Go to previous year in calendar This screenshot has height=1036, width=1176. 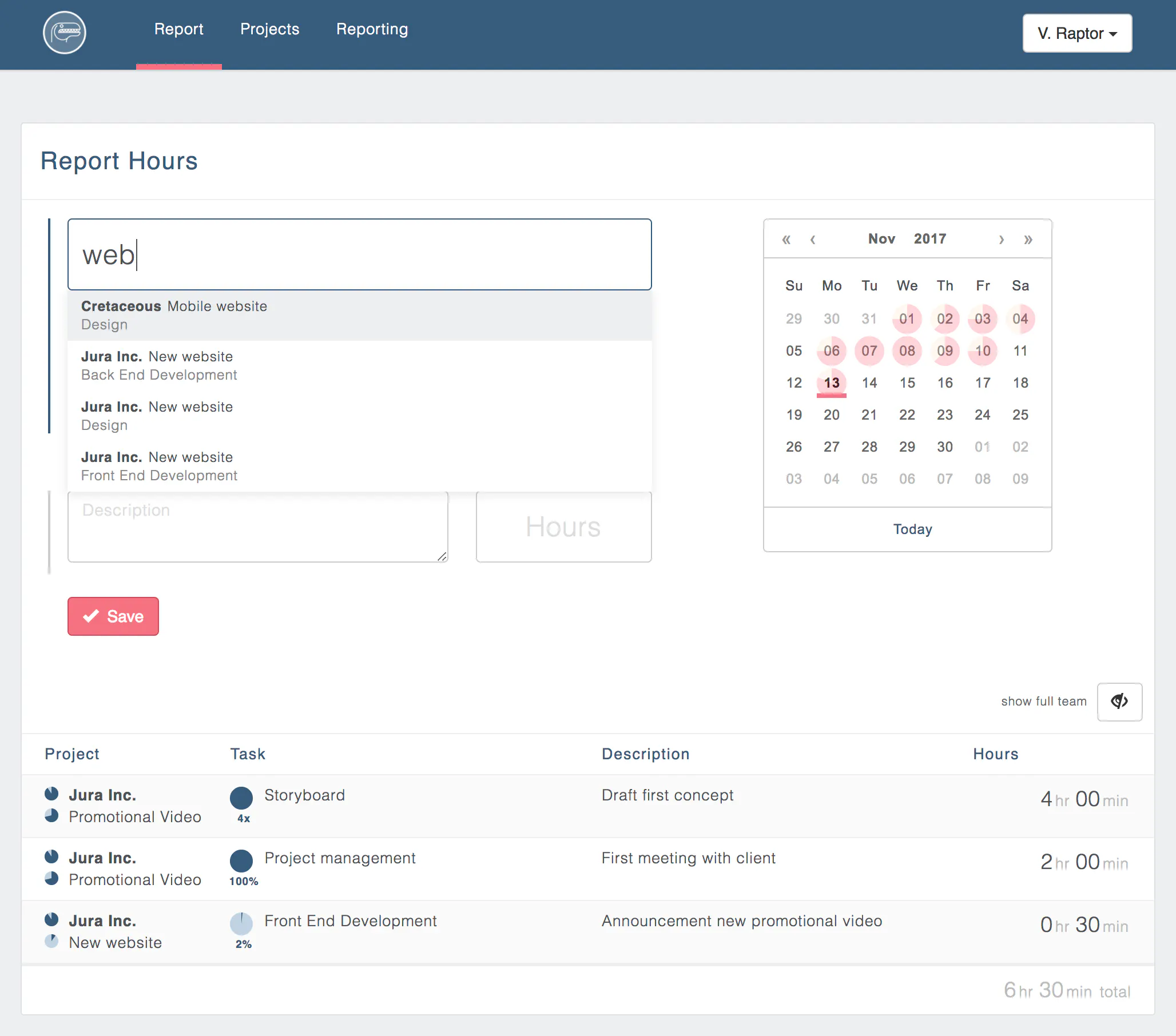pos(786,239)
